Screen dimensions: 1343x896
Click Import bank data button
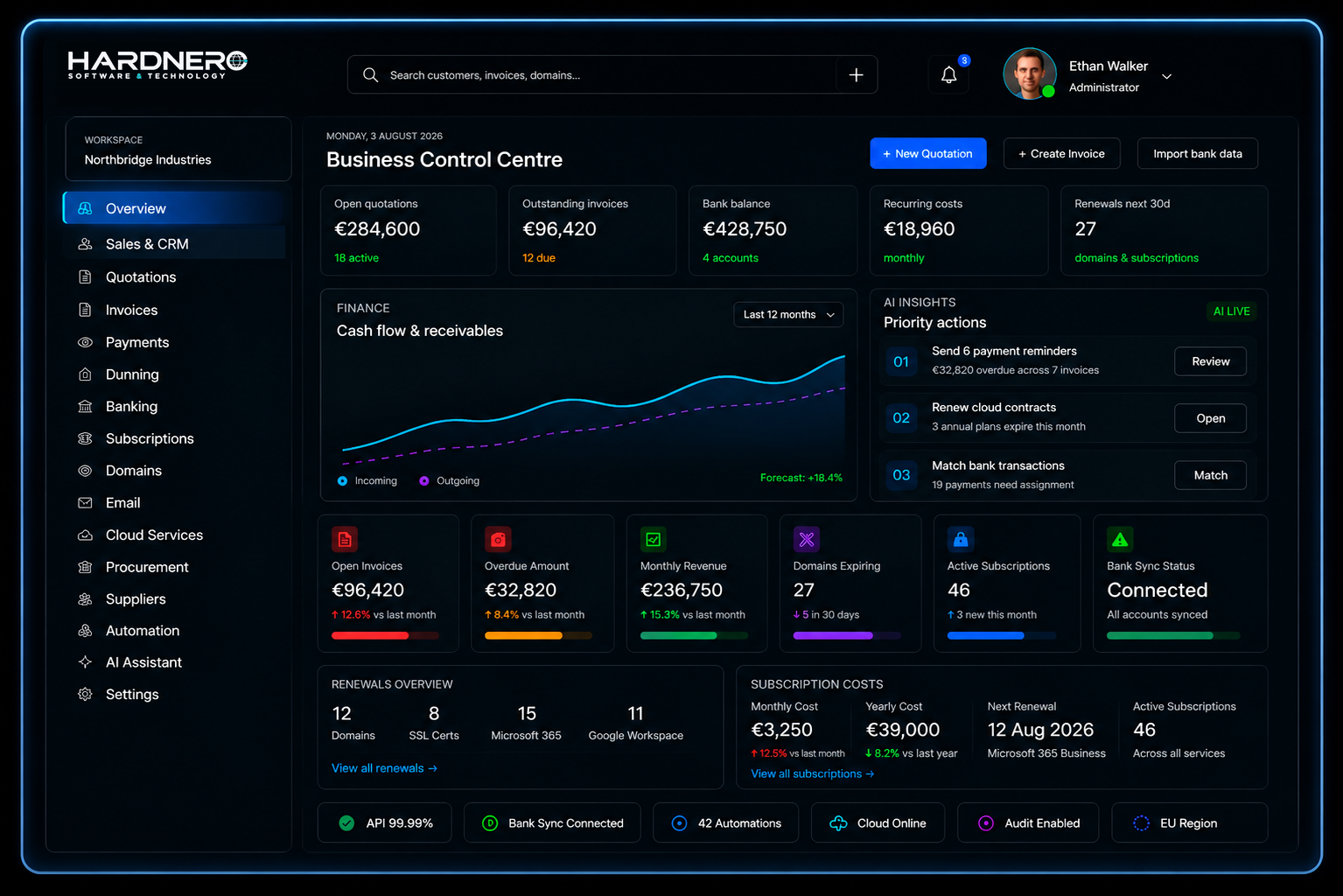click(1197, 153)
